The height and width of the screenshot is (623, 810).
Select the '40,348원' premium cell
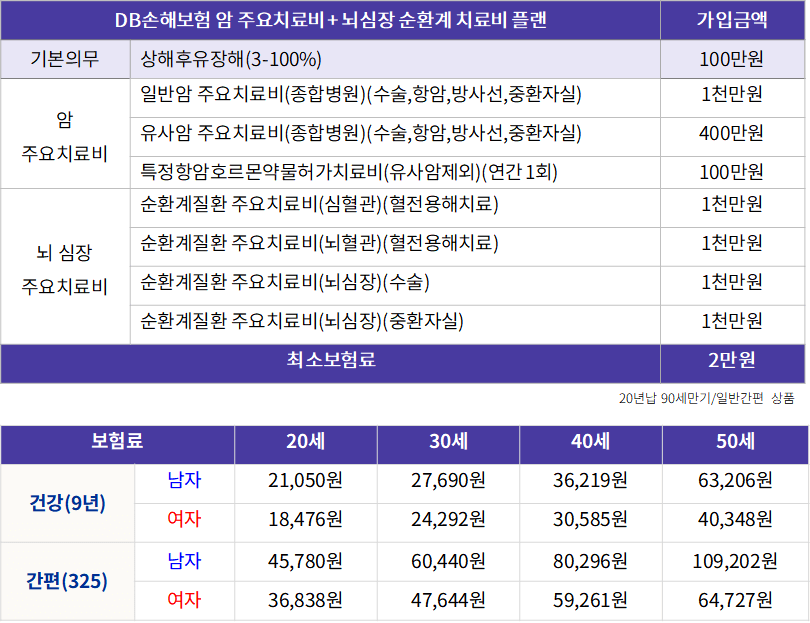(736, 519)
